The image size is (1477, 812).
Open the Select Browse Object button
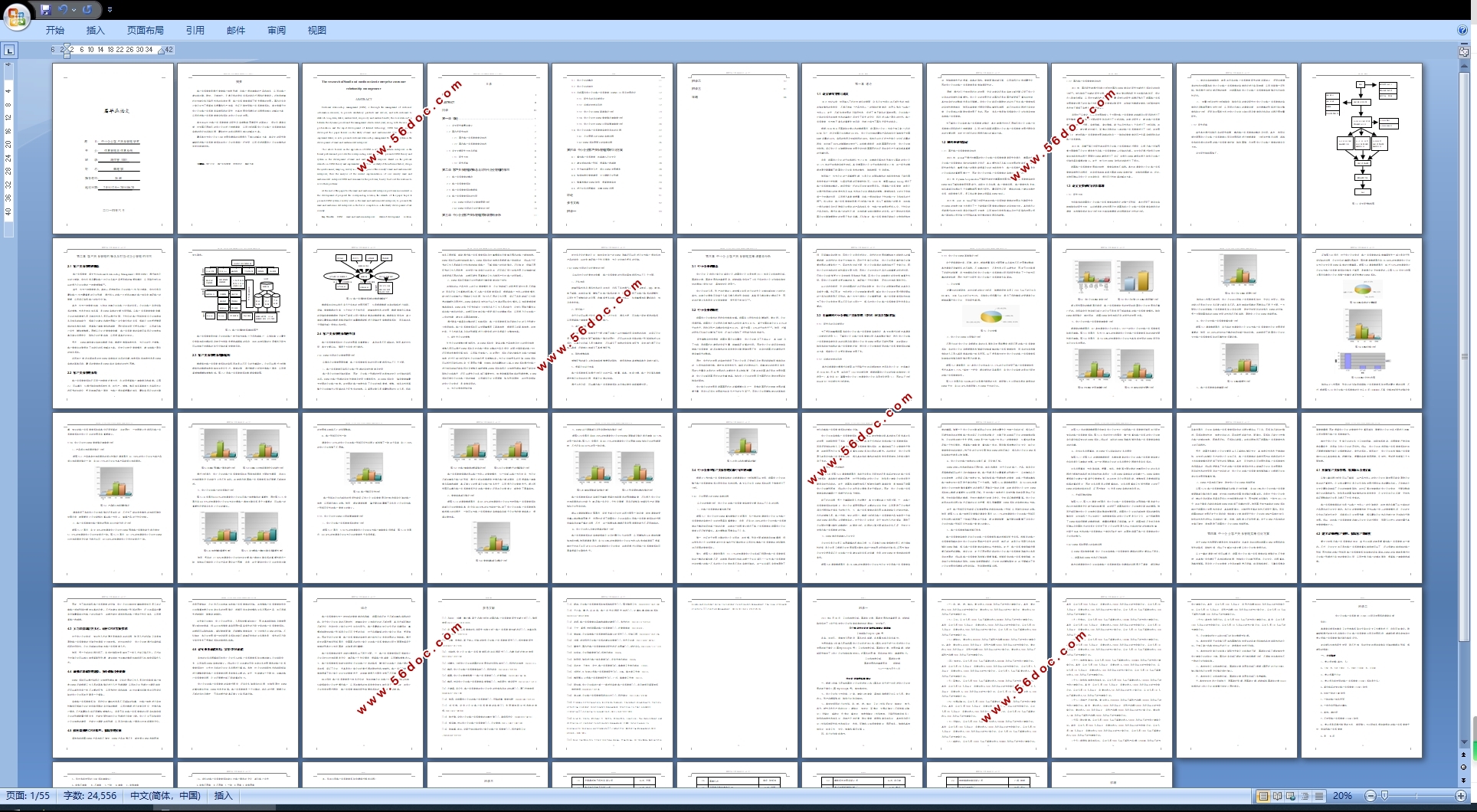click(x=1463, y=768)
